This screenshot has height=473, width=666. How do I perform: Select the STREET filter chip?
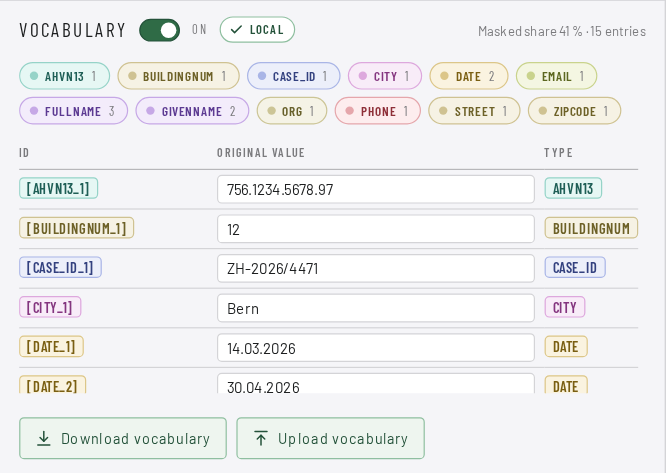pyautogui.click(x=474, y=111)
